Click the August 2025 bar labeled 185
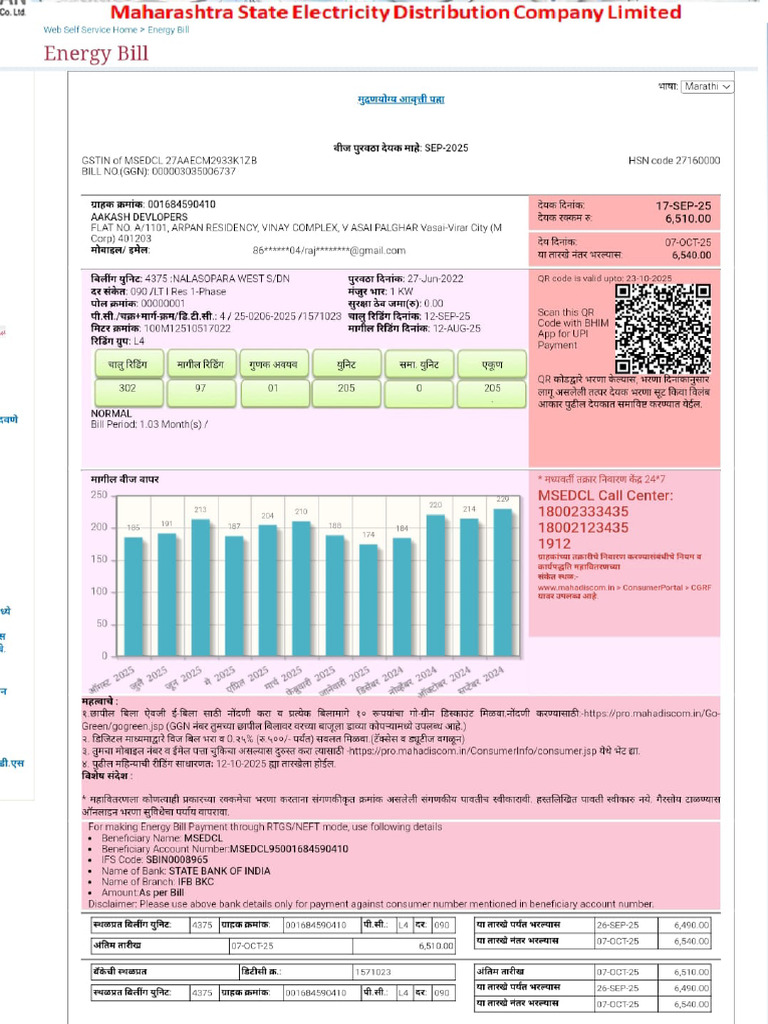Image resolution: width=768 pixels, height=1024 pixels. (133, 596)
